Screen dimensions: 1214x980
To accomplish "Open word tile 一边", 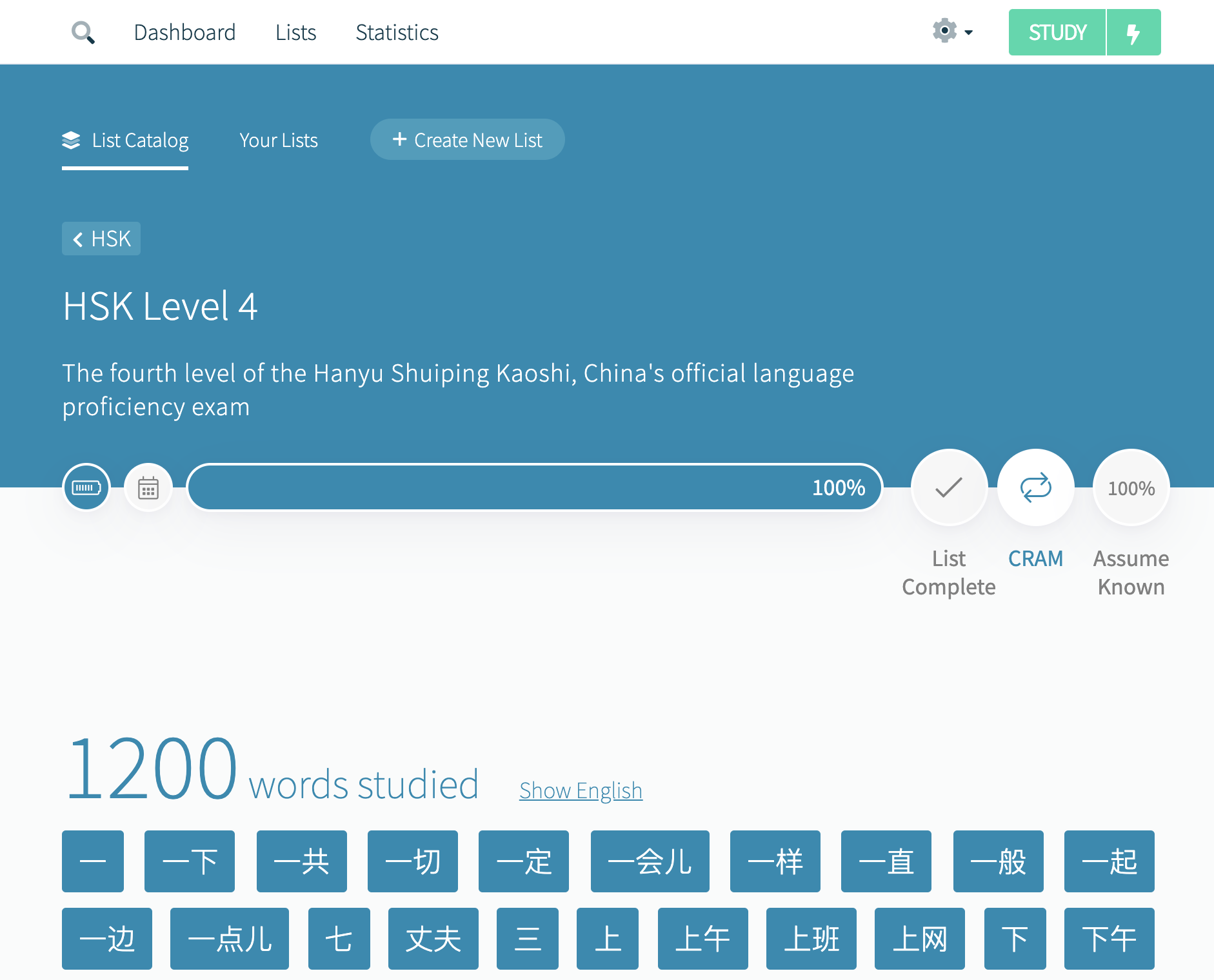I will click(x=107, y=939).
